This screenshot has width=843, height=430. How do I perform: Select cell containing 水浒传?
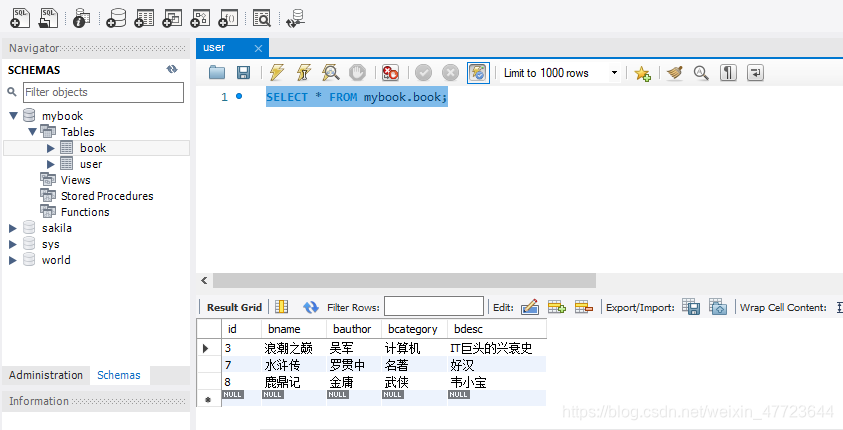pos(294,365)
